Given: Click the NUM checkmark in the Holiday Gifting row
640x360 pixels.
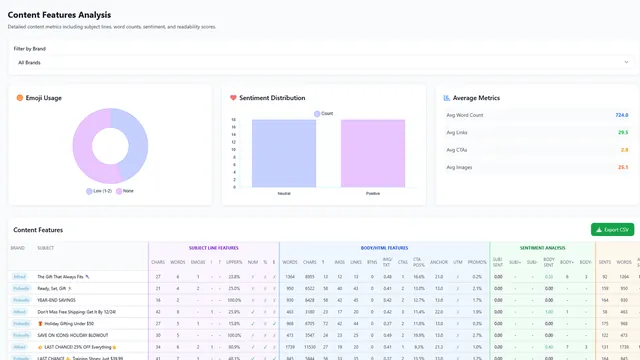Looking at the screenshot, I should coord(253,324).
